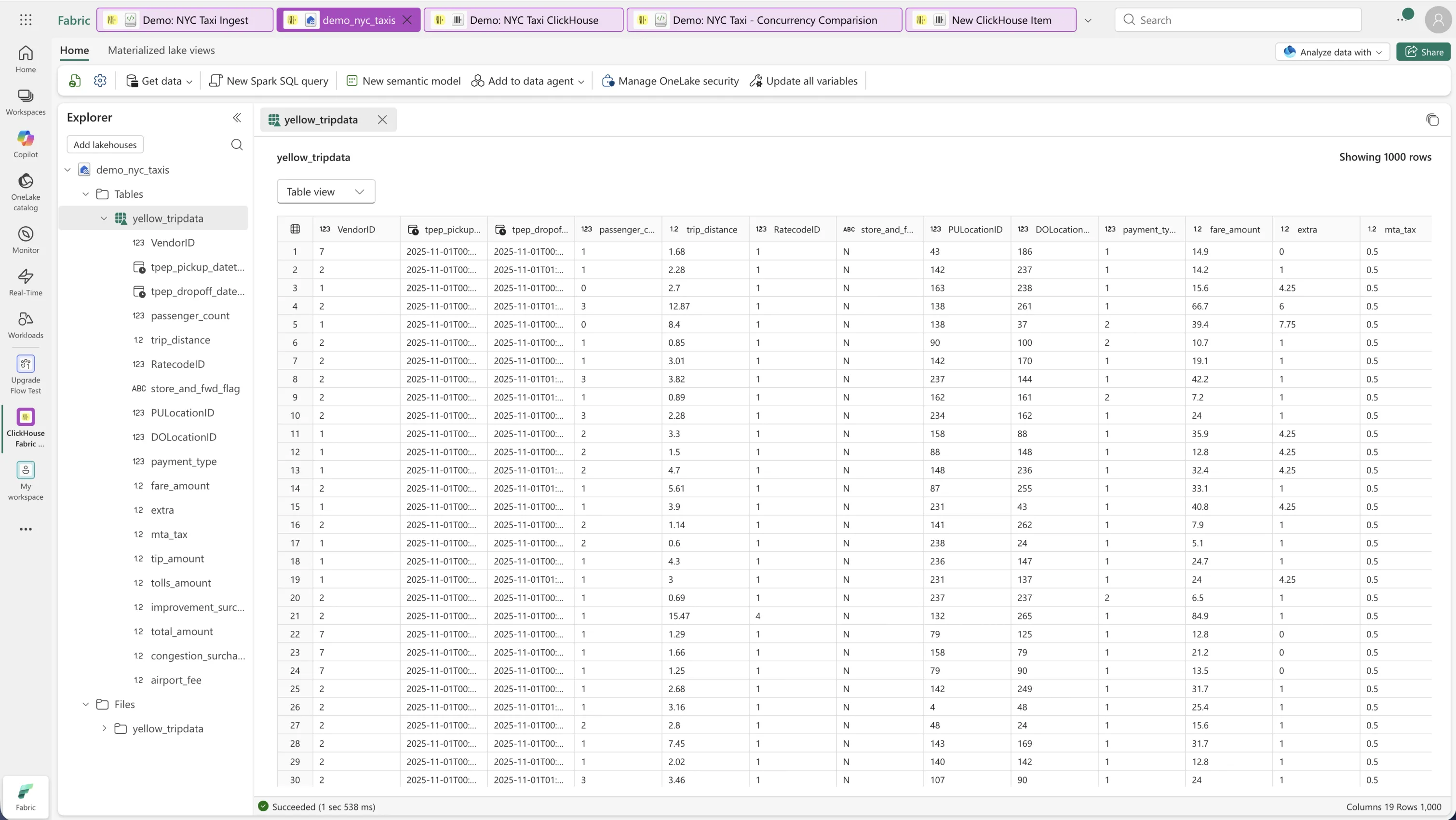Open Workspaces in the left sidebar
This screenshot has width=1456, height=820.
pos(26,102)
